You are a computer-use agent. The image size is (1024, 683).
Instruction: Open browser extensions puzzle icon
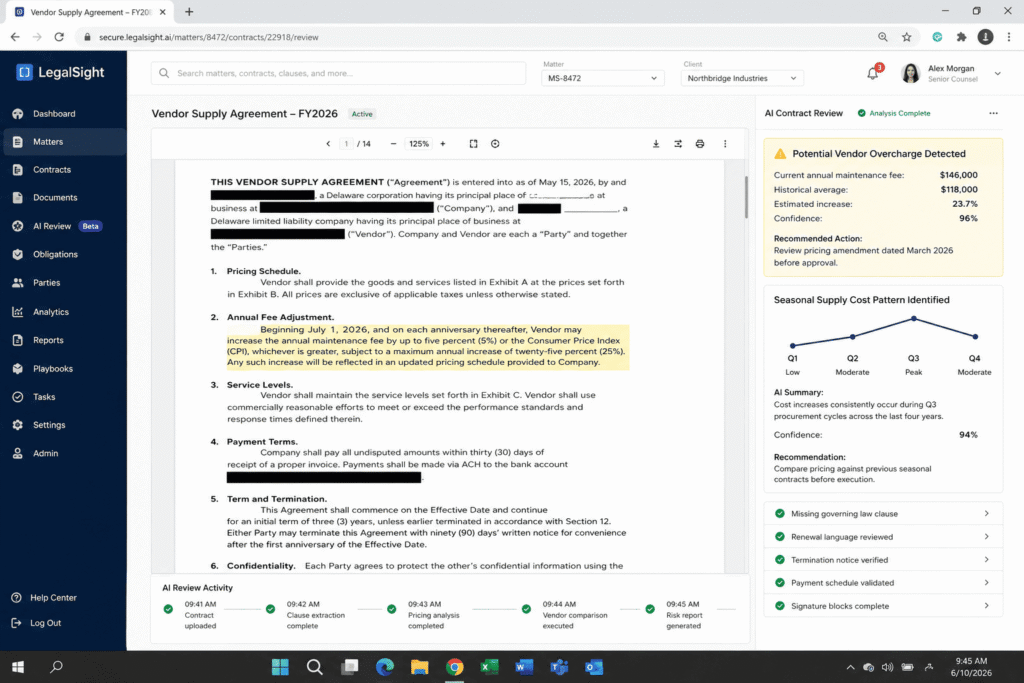point(961,37)
